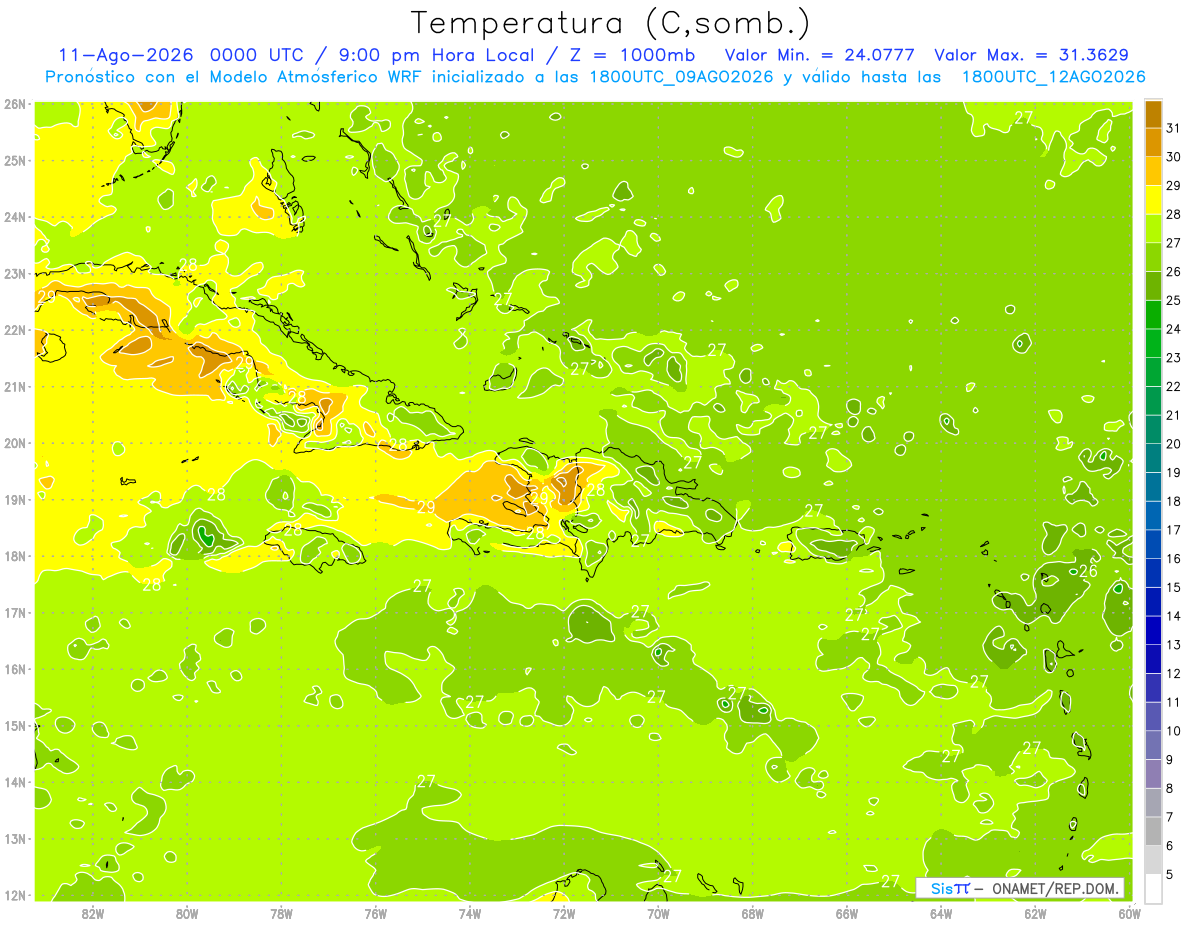Click the 19N latitude axis label
1200x927 pixels.
15,499
